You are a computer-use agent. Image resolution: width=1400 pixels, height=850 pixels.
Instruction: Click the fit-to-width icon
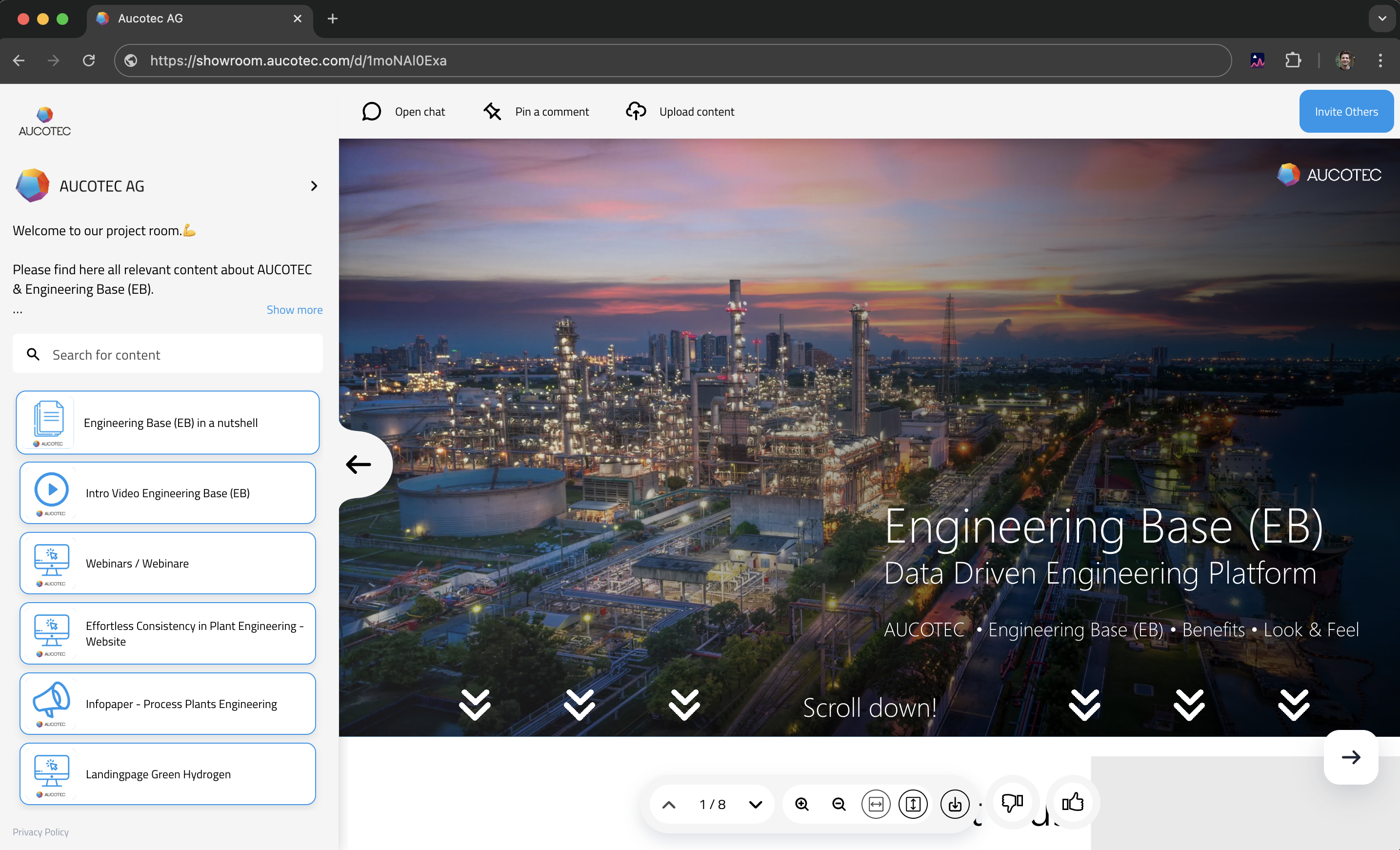(876, 804)
